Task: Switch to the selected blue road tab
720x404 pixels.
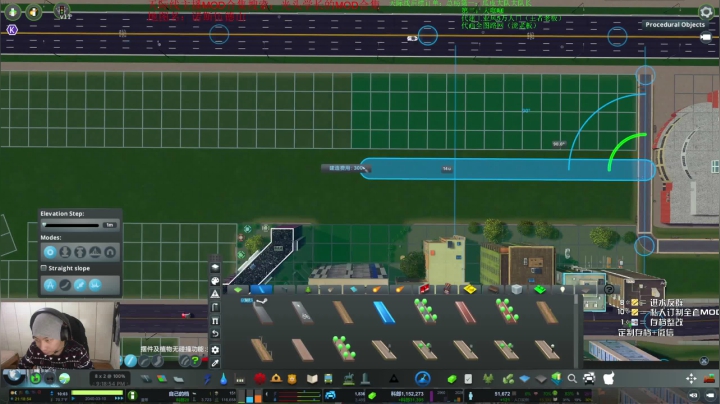Action: pos(261,290)
